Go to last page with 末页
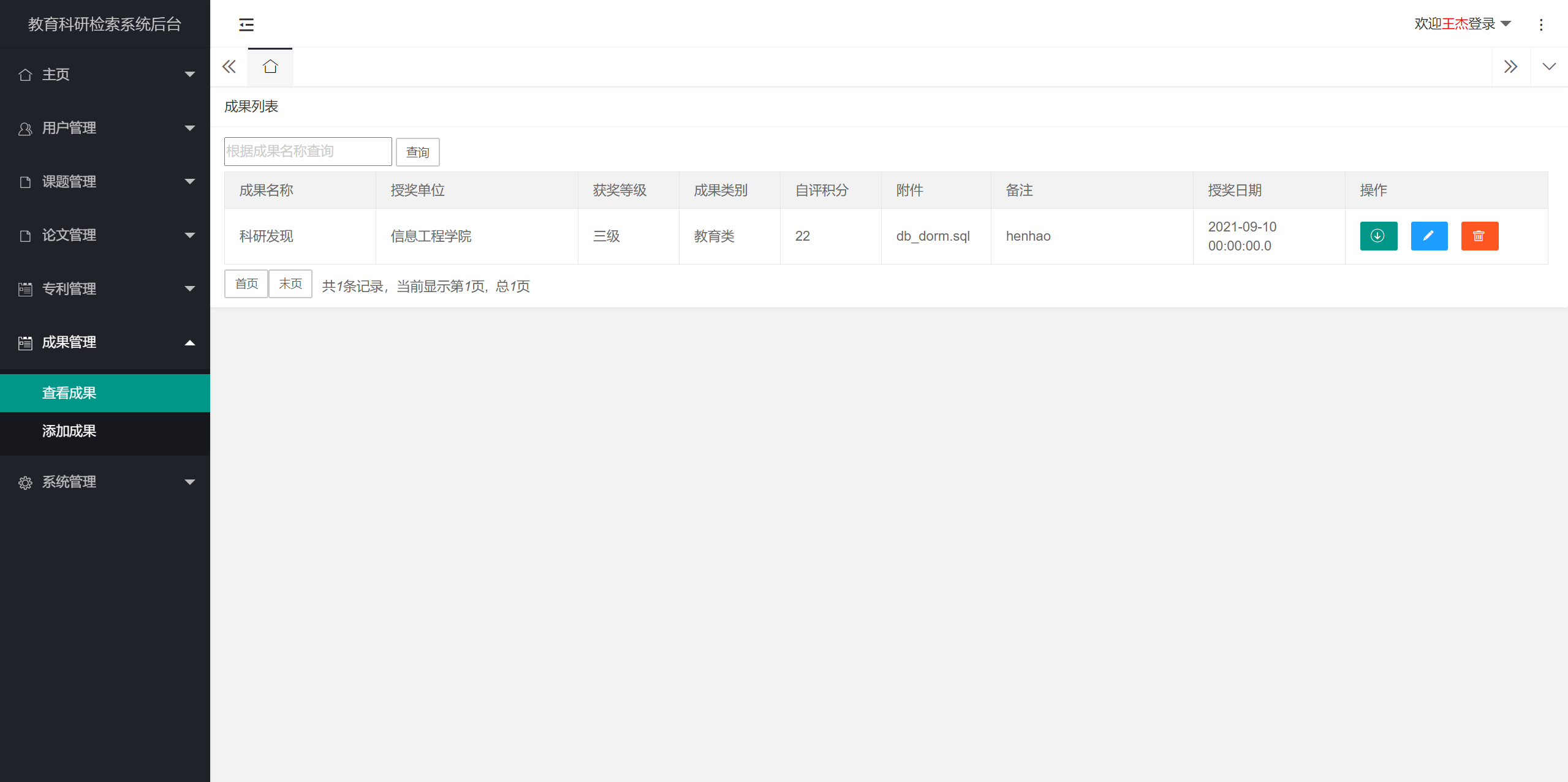Image resolution: width=1568 pixels, height=782 pixels. click(x=290, y=284)
